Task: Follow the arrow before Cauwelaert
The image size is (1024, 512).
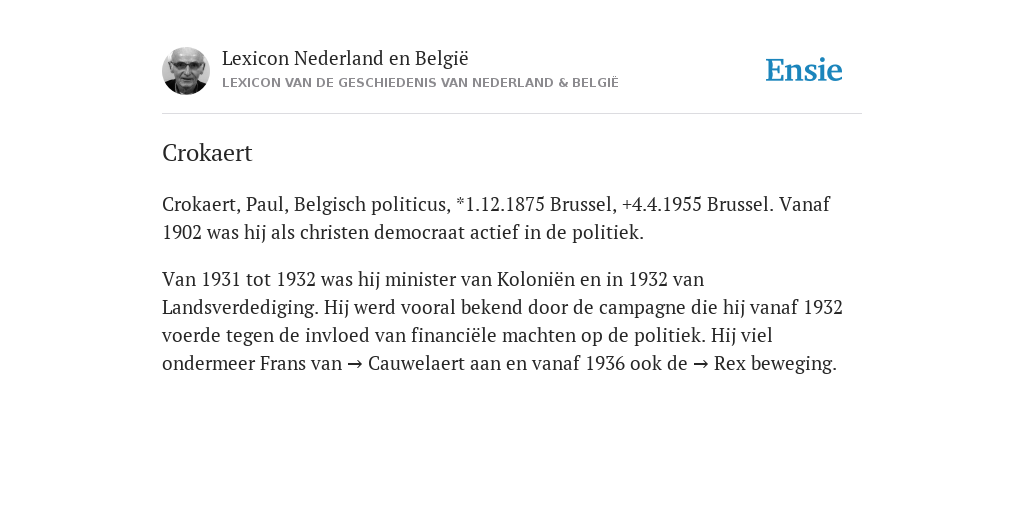Action: (x=355, y=364)
